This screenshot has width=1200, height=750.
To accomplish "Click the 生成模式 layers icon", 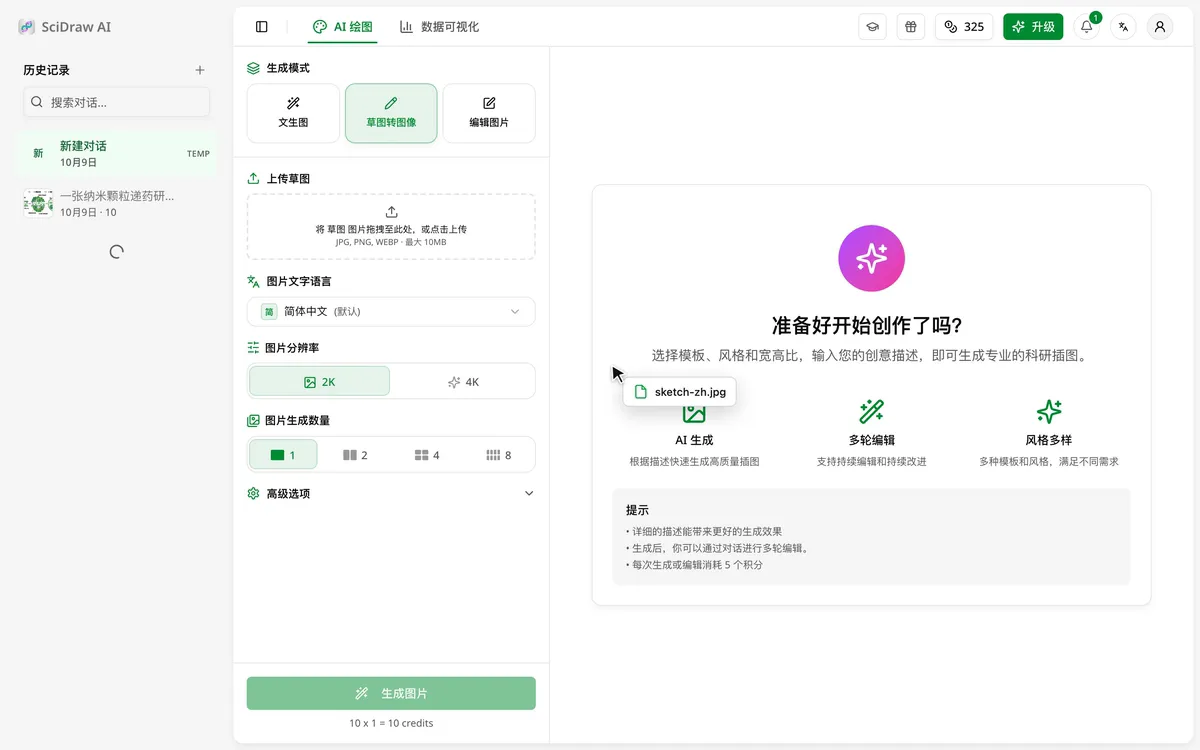I will click(253, 68).
